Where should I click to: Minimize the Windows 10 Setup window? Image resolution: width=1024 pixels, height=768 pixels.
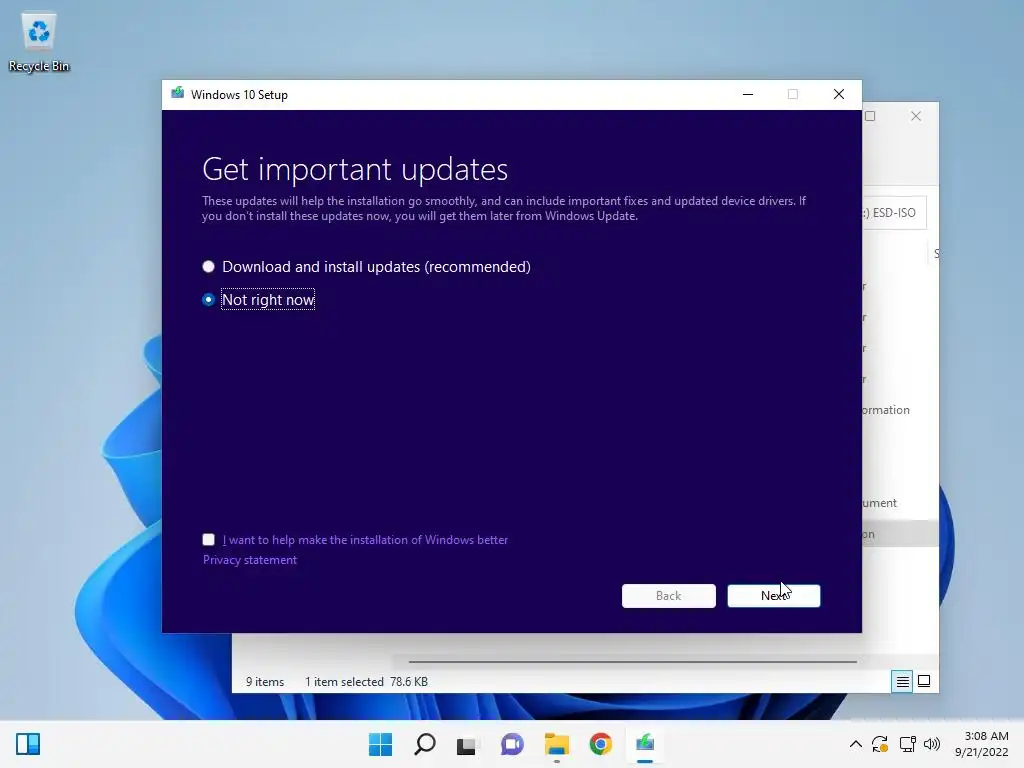[748, 94]
